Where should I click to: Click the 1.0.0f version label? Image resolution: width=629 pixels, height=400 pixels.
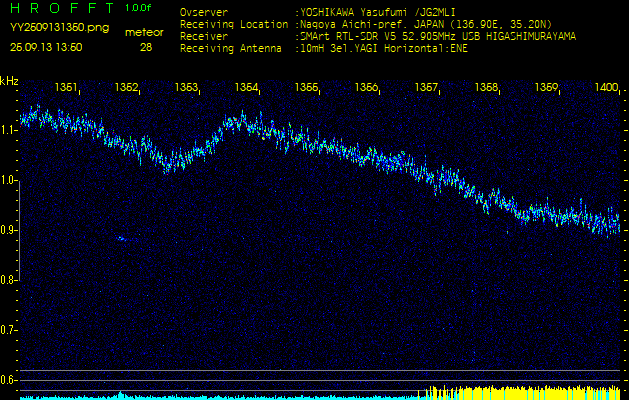[x=140, y=8]
